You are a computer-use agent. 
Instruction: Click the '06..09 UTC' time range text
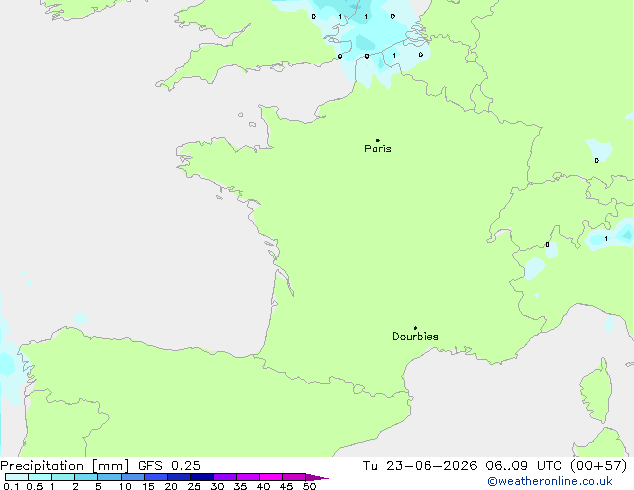pos(524,466)
